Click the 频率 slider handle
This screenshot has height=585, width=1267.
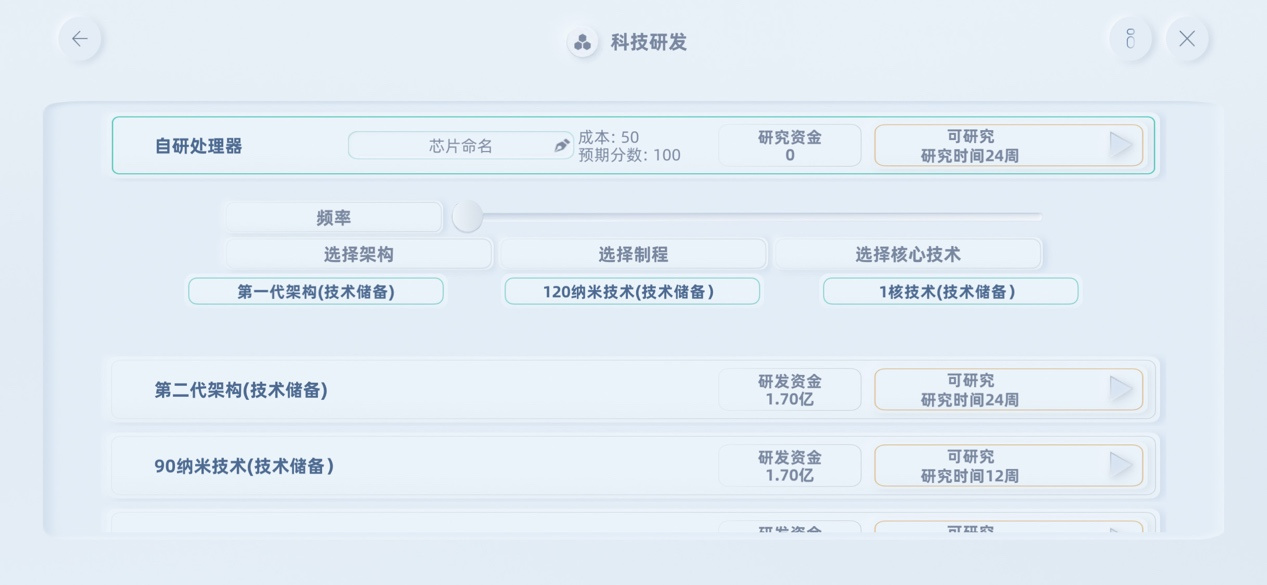467,216
